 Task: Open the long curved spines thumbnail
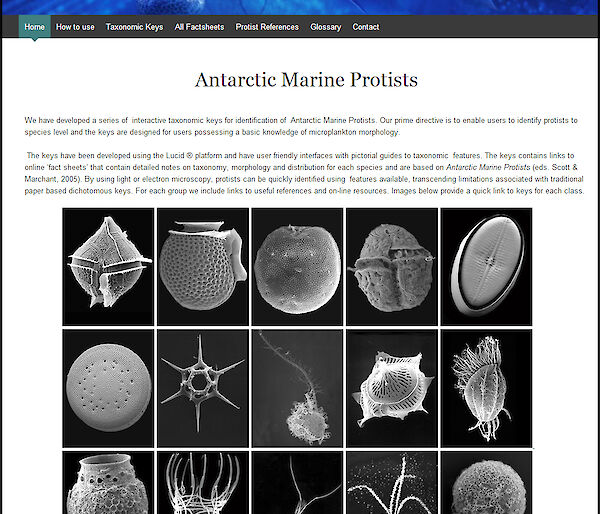[x=203, y=483]
